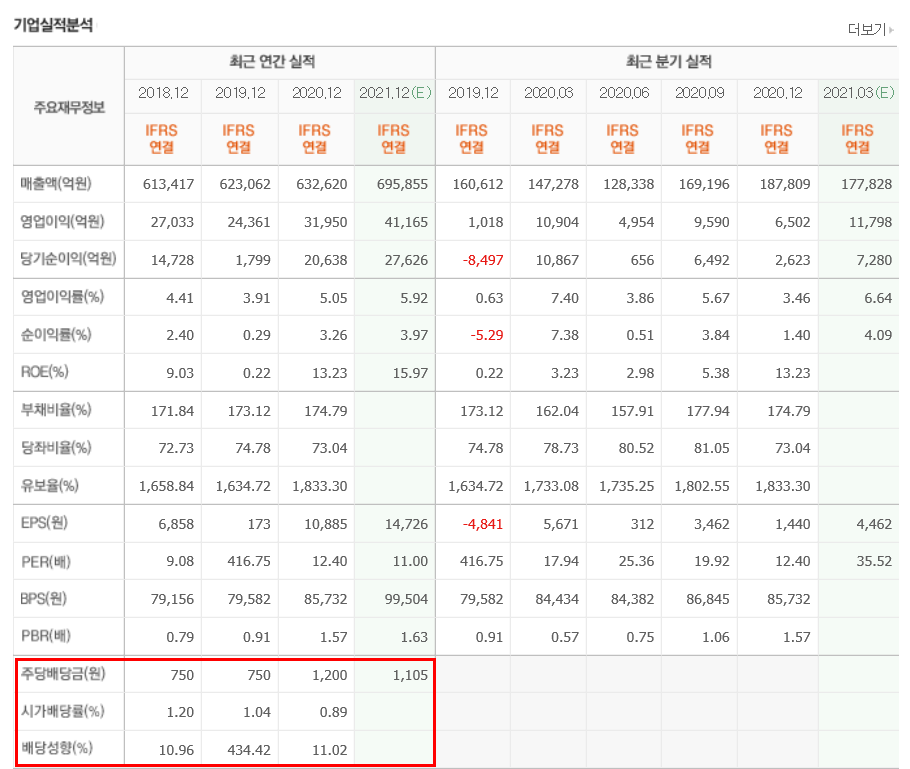The height and width of the screenshot is (769, 910).
Task: Select the payout ratio value 434.42
Action: (x=249, y=750)
